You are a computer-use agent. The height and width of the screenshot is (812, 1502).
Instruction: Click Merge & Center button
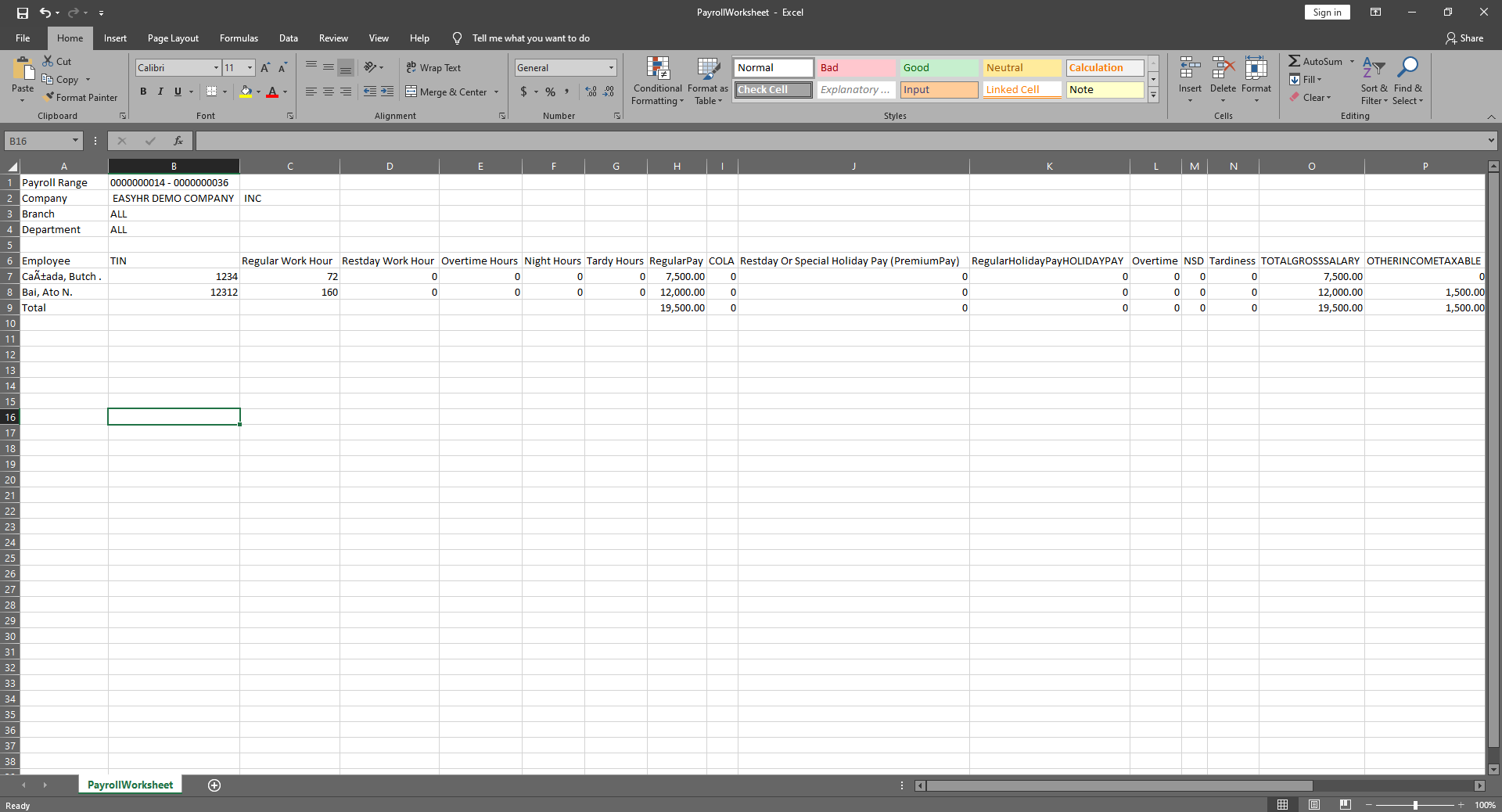pyautogui.click(x=446, y=92)
